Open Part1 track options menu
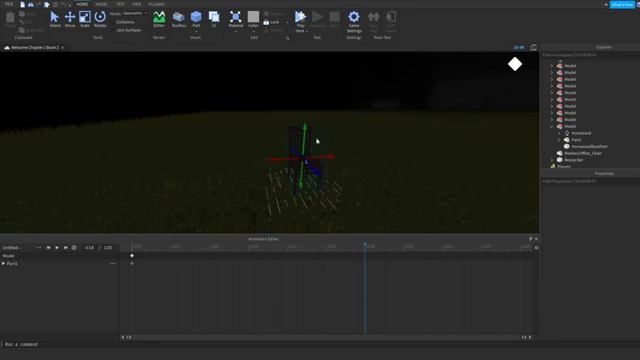The width and height of the screenshot is (640, 360). [x=113, y=264]
